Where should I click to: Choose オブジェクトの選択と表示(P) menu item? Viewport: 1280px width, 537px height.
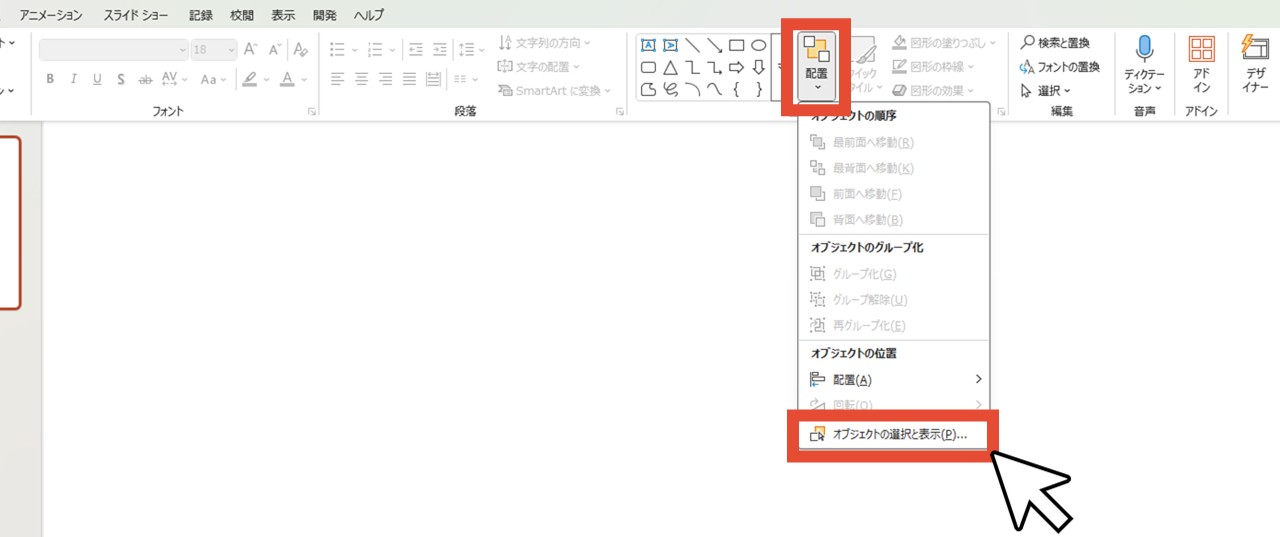tap(893, 435)
